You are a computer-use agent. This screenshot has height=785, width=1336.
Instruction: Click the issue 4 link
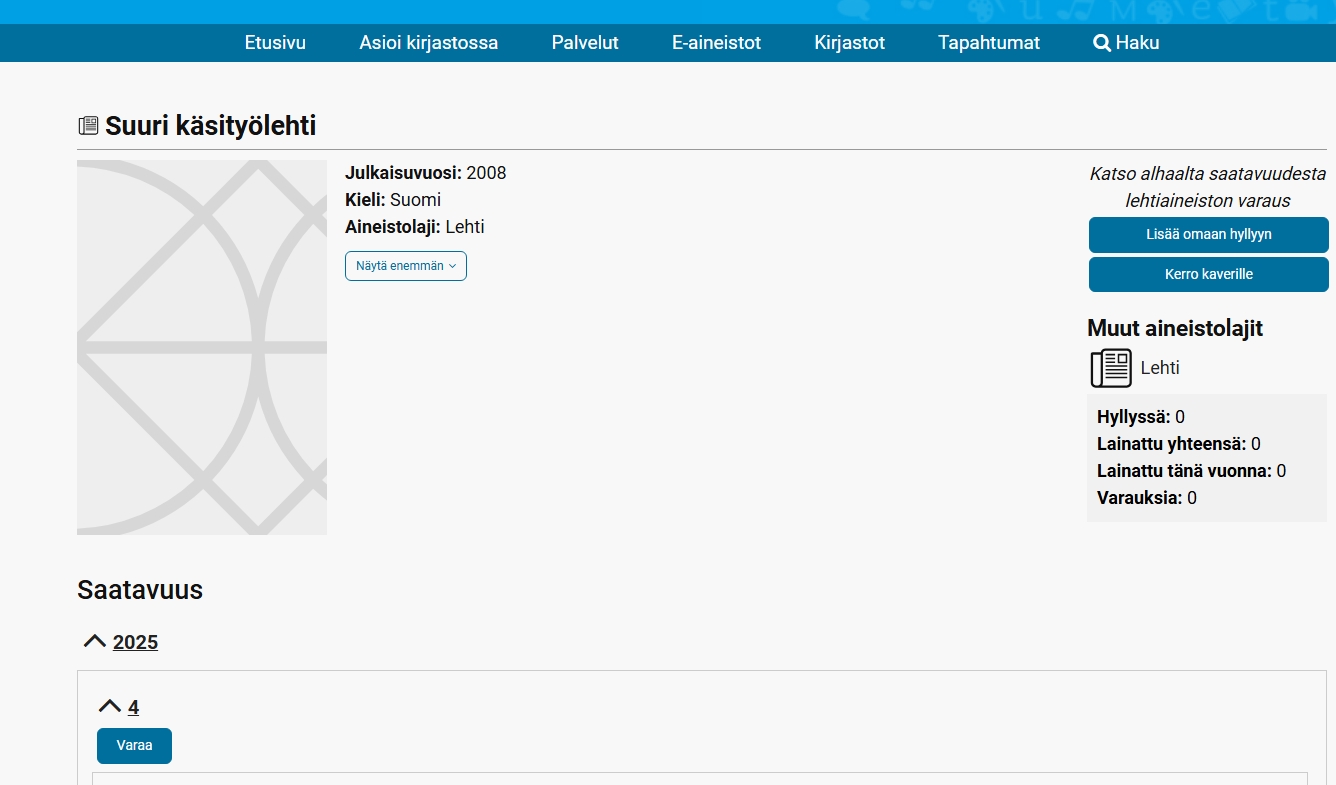[133, 707]
